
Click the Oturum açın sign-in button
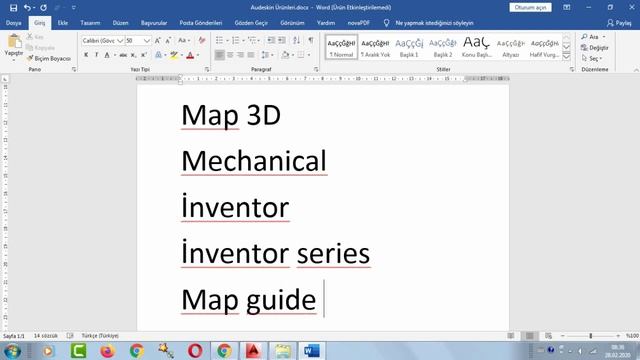pyautogui.click(x=530, y=7)
